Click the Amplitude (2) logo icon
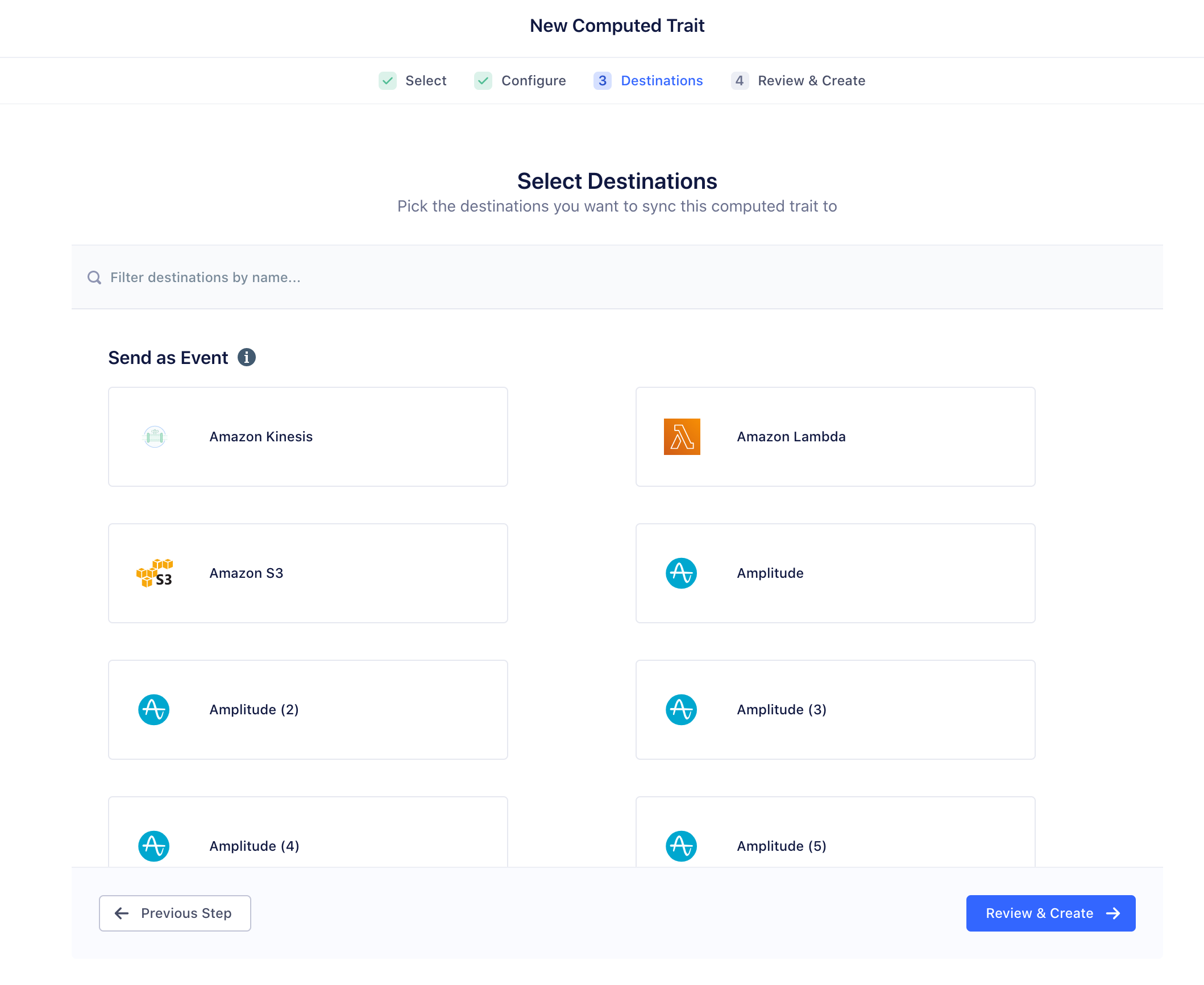The width and height of the screenshot is (1204, 985). point(154,710)
